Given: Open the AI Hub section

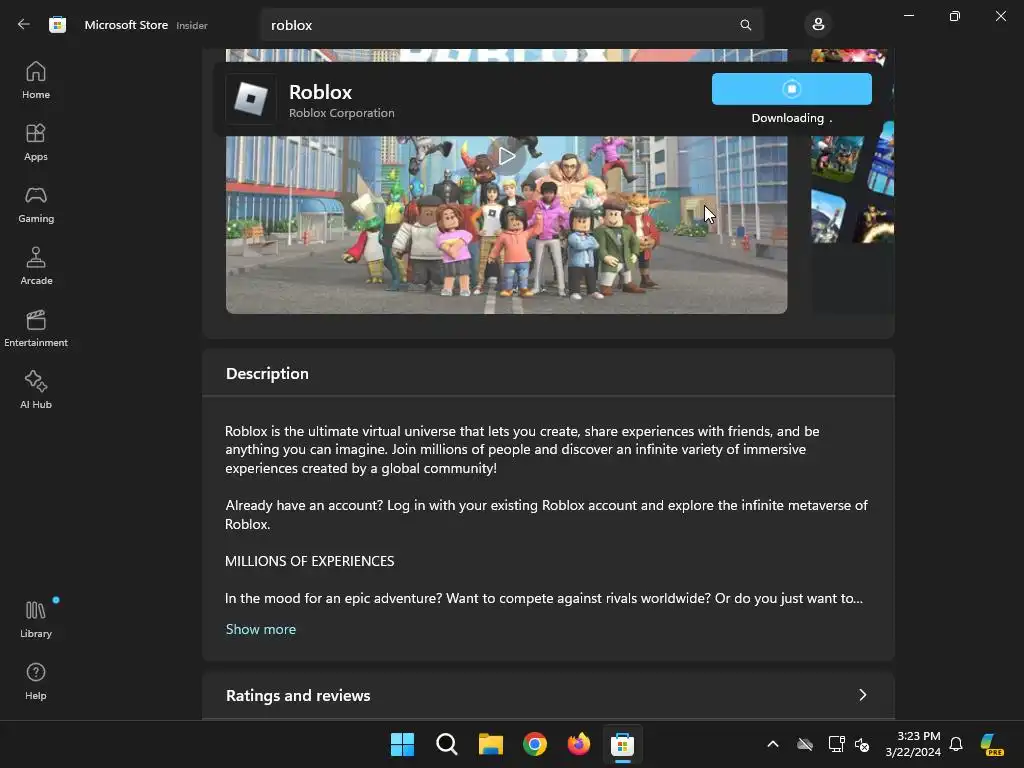Looking at the screenshot, I should 36,391.
